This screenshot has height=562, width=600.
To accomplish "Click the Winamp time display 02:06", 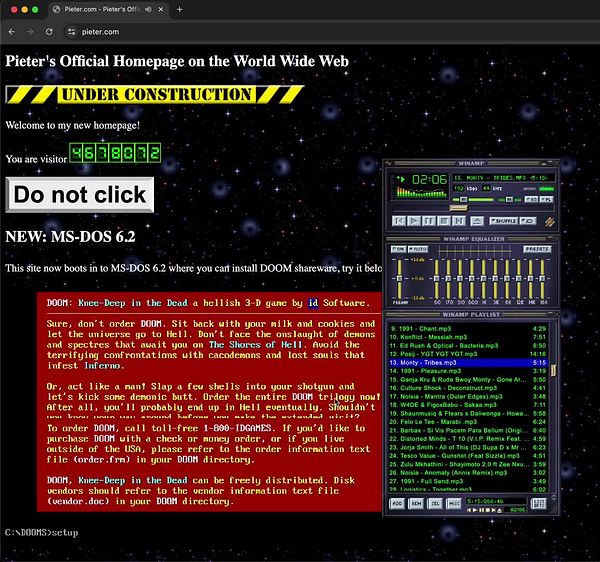I will pos(429,179).
